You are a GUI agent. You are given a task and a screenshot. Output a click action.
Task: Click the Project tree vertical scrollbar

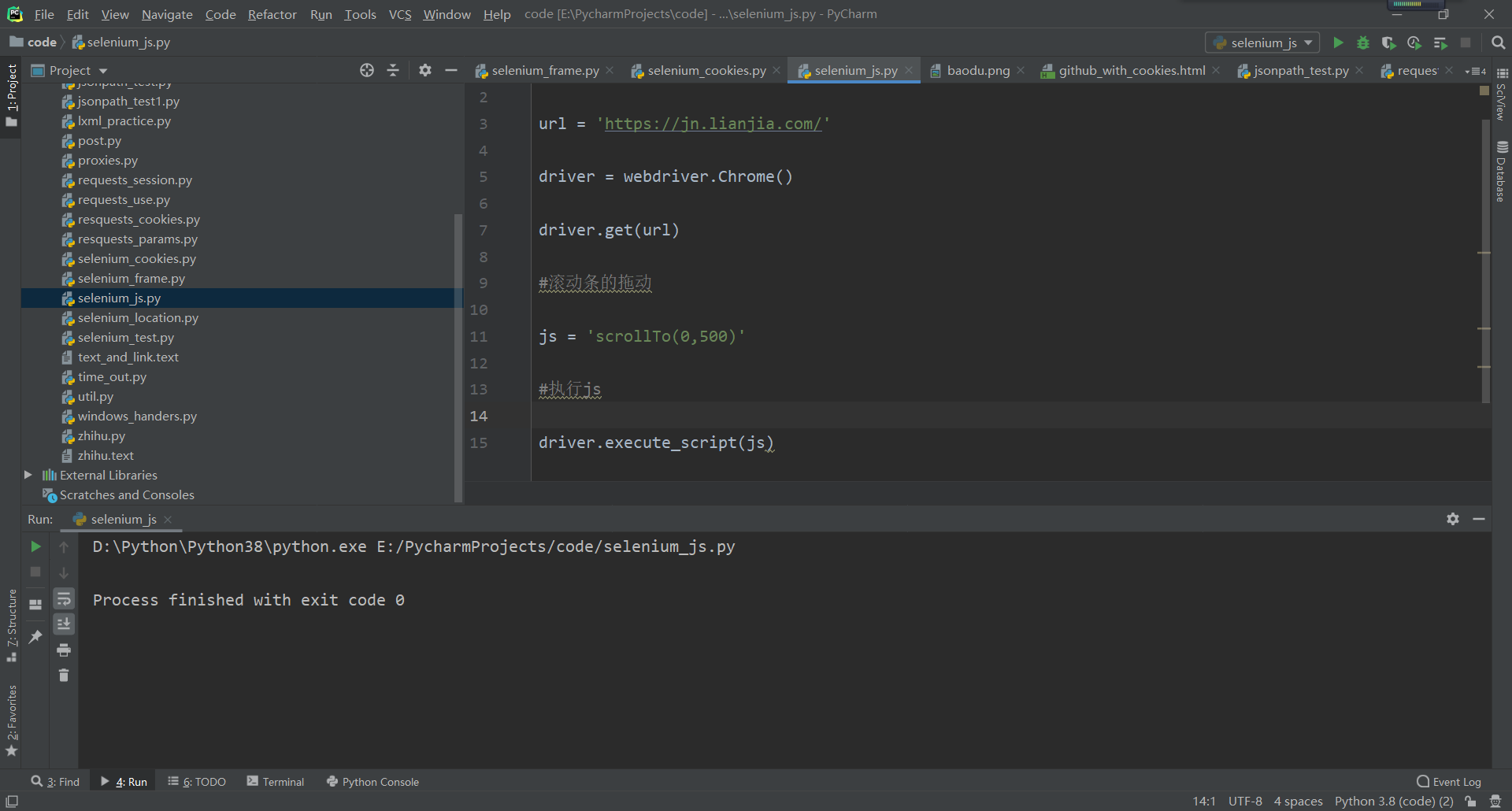[x=458, y=357]
